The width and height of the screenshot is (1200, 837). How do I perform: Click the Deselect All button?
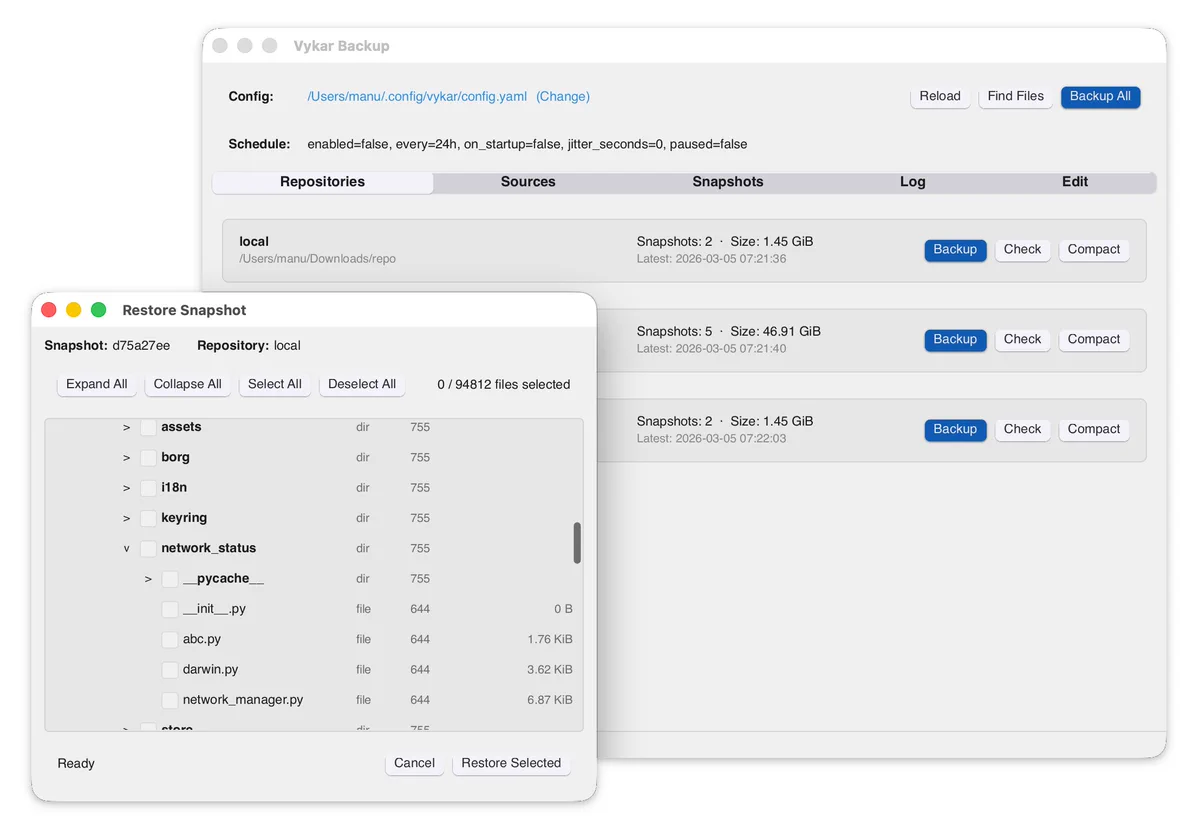[362, 384]
